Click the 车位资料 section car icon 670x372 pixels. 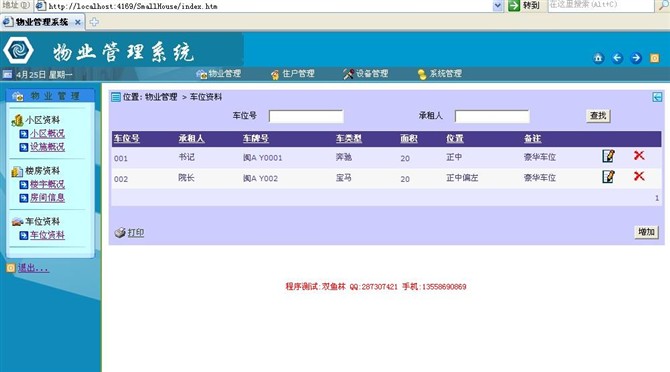pos(17,222)
